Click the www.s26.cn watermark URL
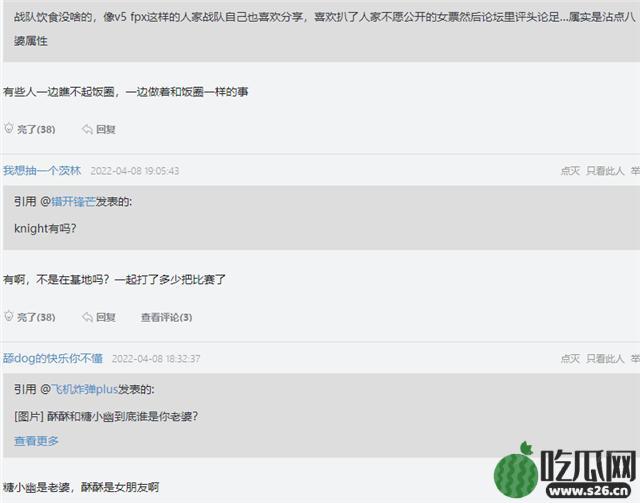Viewport: 640px width, 503px height. (x=591, y=490)
